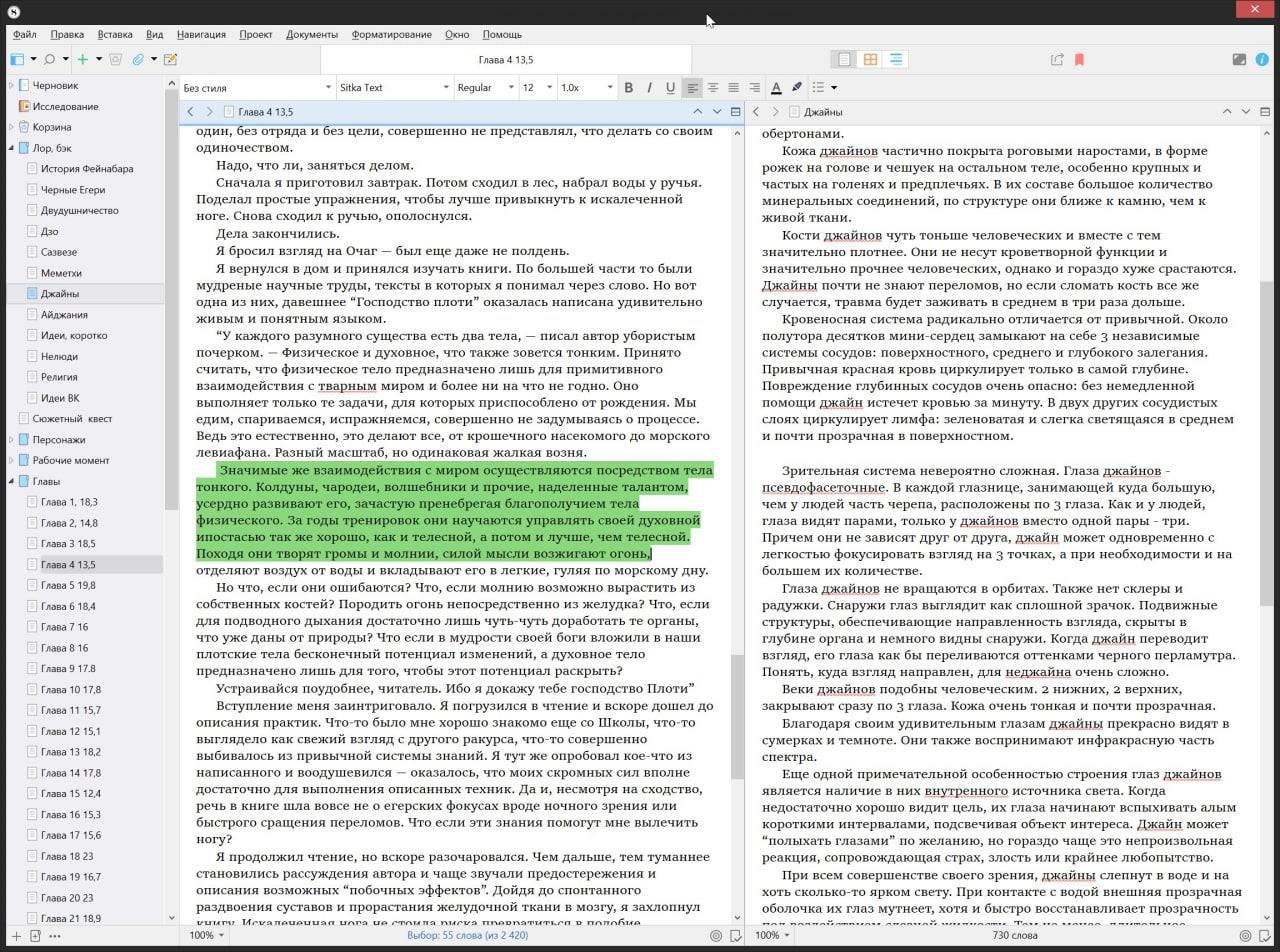Open the 'Проект' menu
The width and height of the screenshot is (1280, 952).
(x=255, y=34)
